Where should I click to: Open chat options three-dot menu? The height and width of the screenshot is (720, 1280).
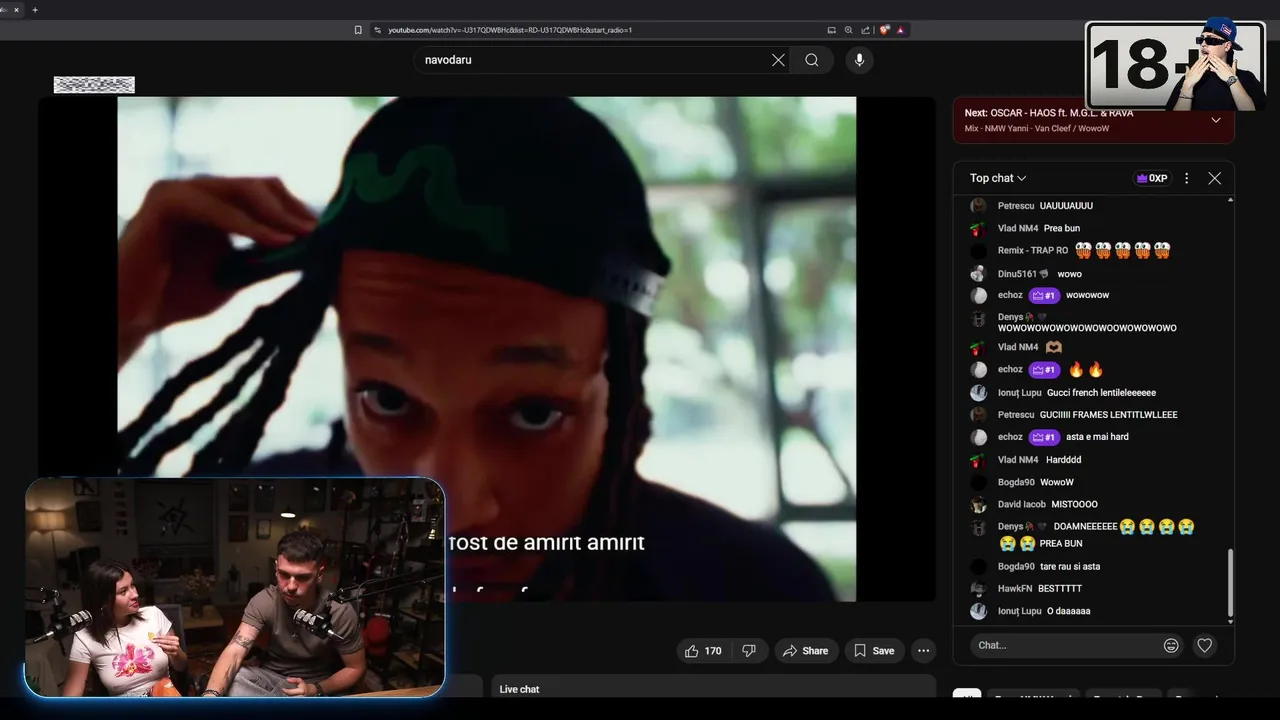coord(1187,178)
